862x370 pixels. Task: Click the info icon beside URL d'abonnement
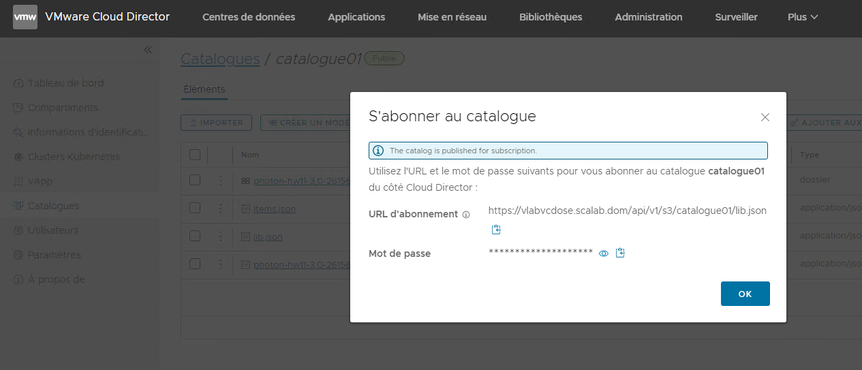(x=466, y=214)
